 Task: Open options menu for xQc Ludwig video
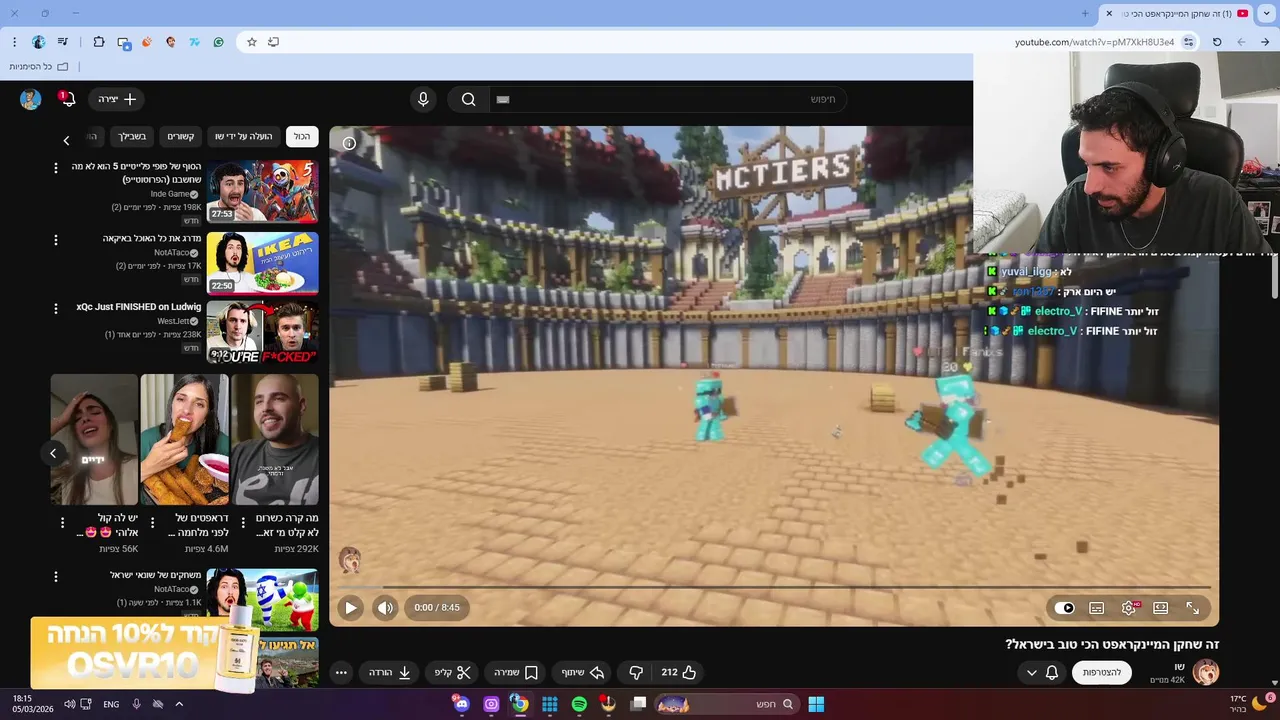56,308
